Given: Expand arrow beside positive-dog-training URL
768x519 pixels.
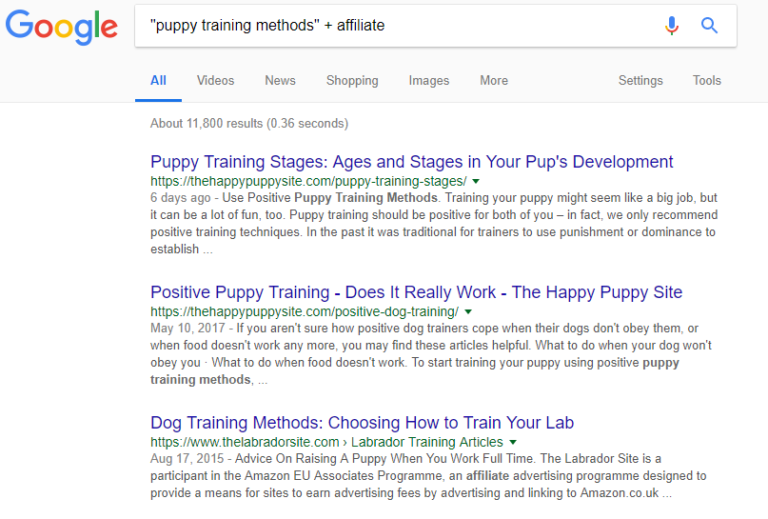Looking at the screenshot, I should coord(468,311).
